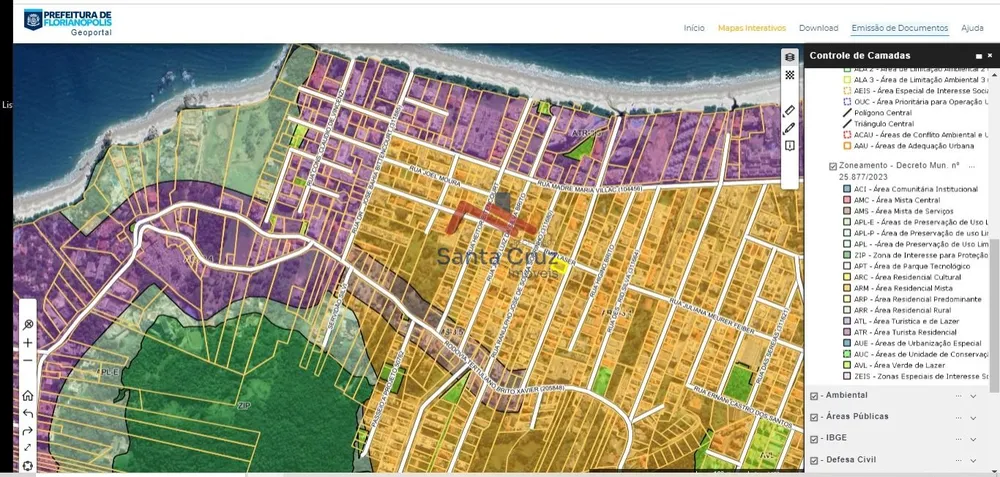Uncheck the Ambiental layer group

[x=814, y=396]
